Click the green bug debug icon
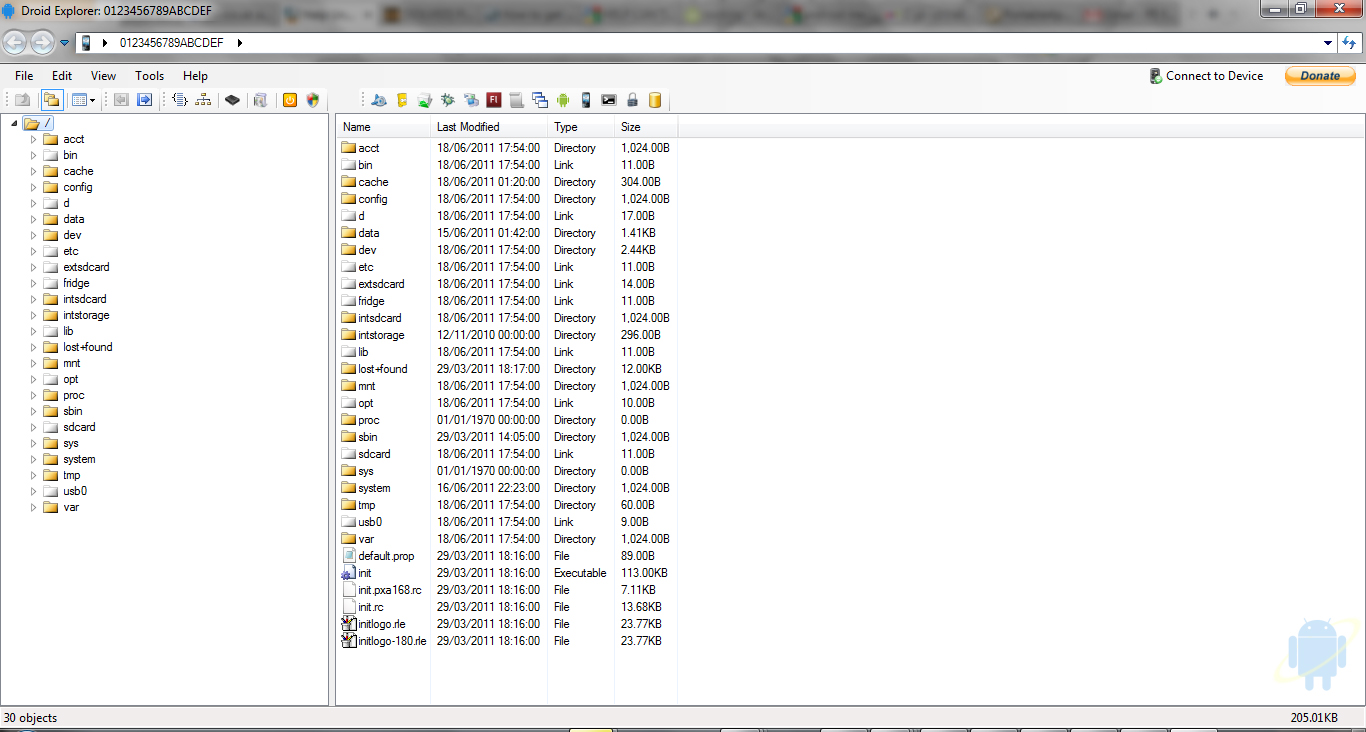 [448, 100]
